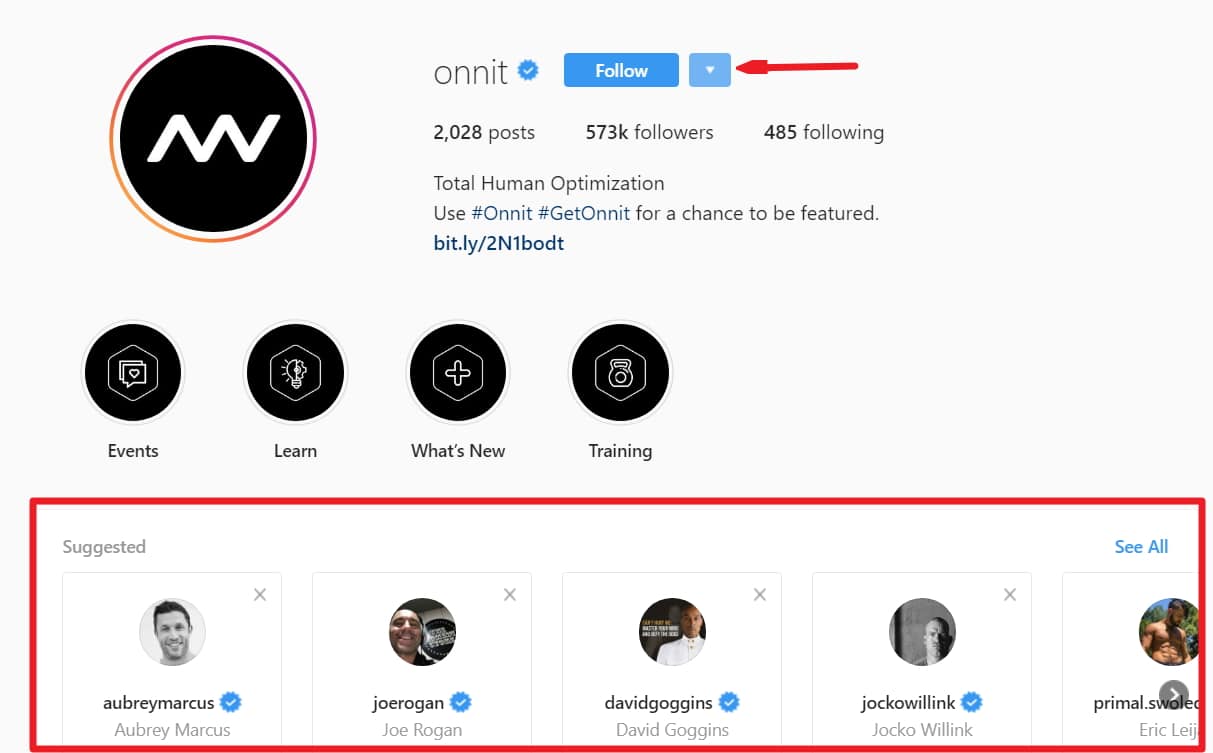
Task: Open the Training kettlebell highlight
Action: 620,373
